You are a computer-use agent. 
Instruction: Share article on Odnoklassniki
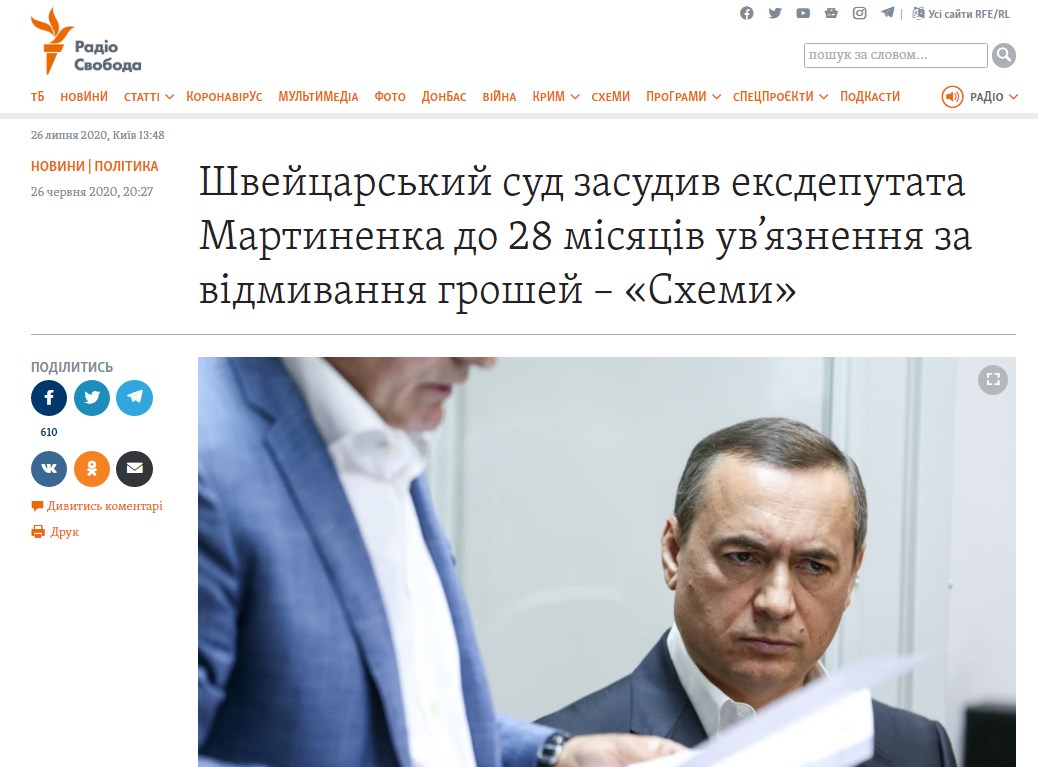92,469
